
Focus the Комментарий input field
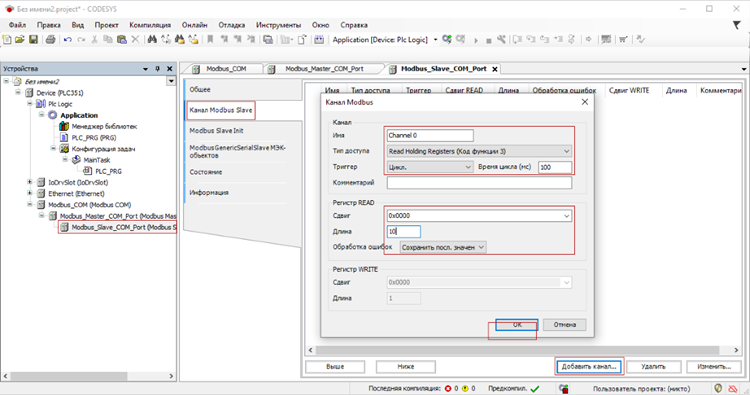[x=479, y=183]
